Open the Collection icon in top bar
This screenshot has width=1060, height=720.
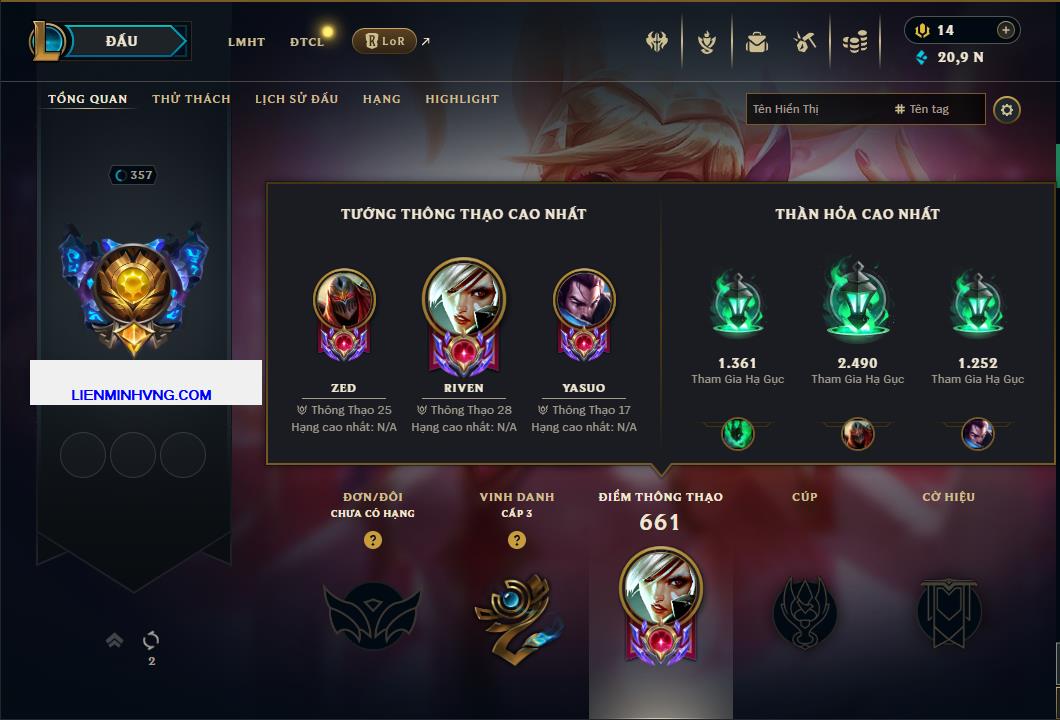[x=707, y=43]
